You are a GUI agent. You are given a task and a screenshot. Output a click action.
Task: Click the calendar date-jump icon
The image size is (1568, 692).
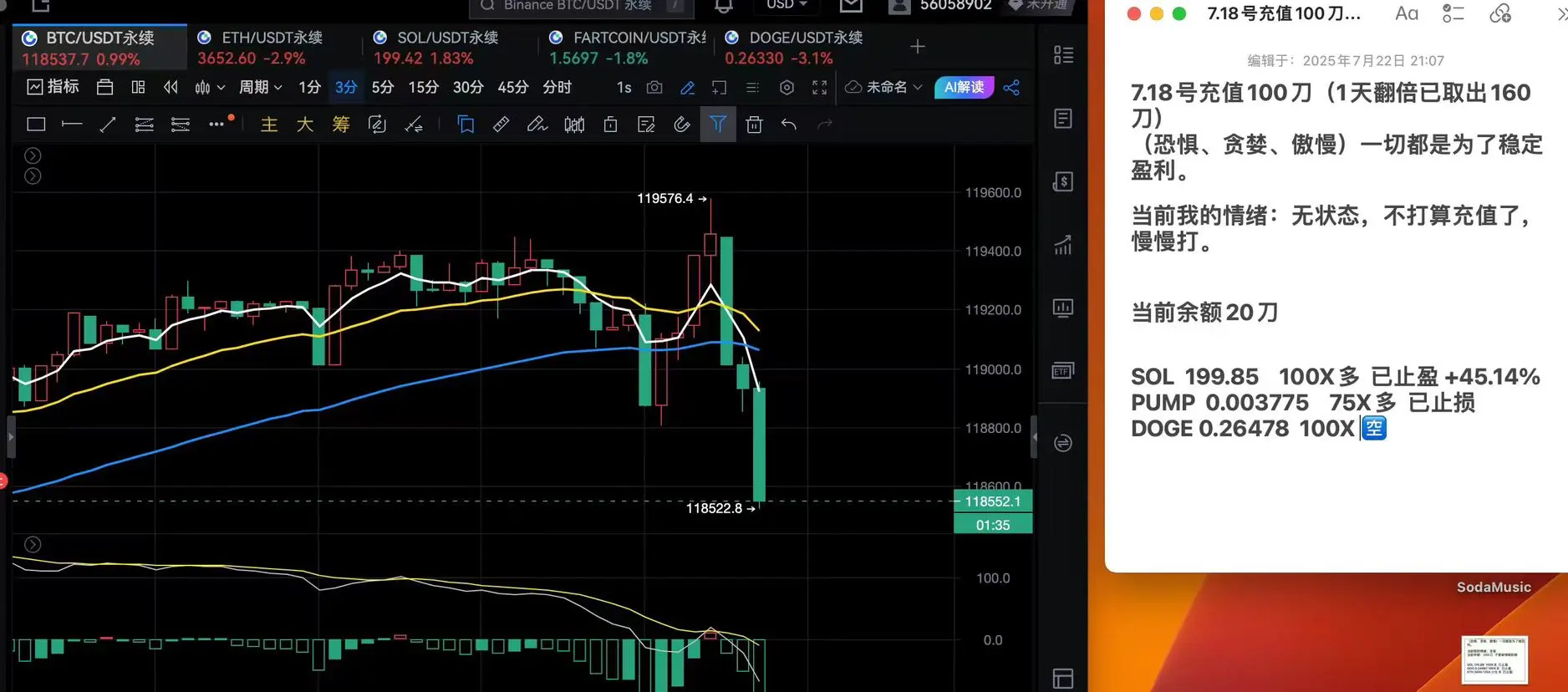[x=104, y=87]
